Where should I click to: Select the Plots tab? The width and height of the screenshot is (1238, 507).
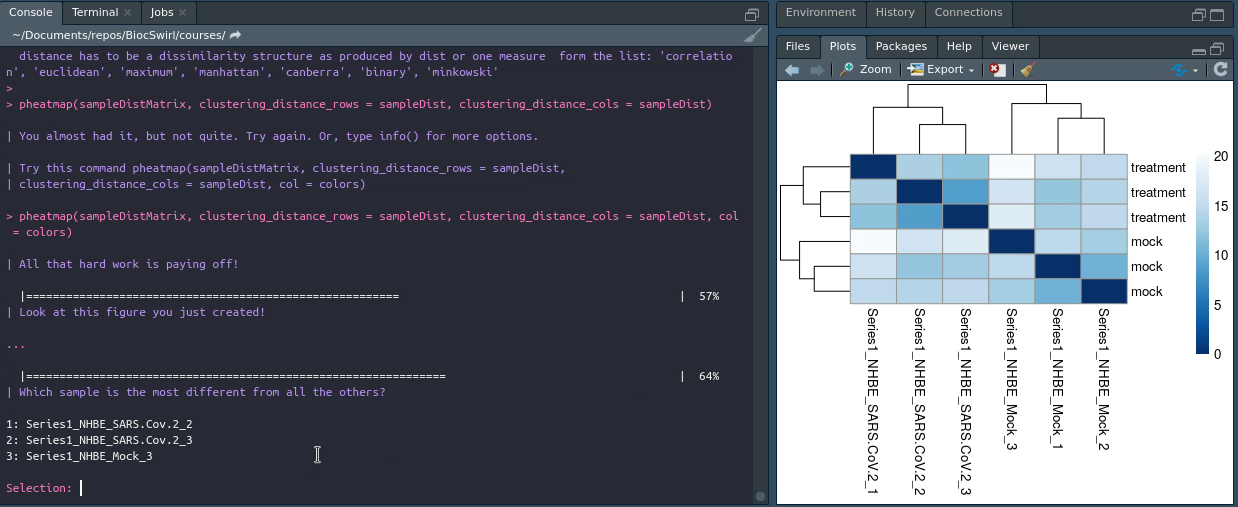coord(843,46)
